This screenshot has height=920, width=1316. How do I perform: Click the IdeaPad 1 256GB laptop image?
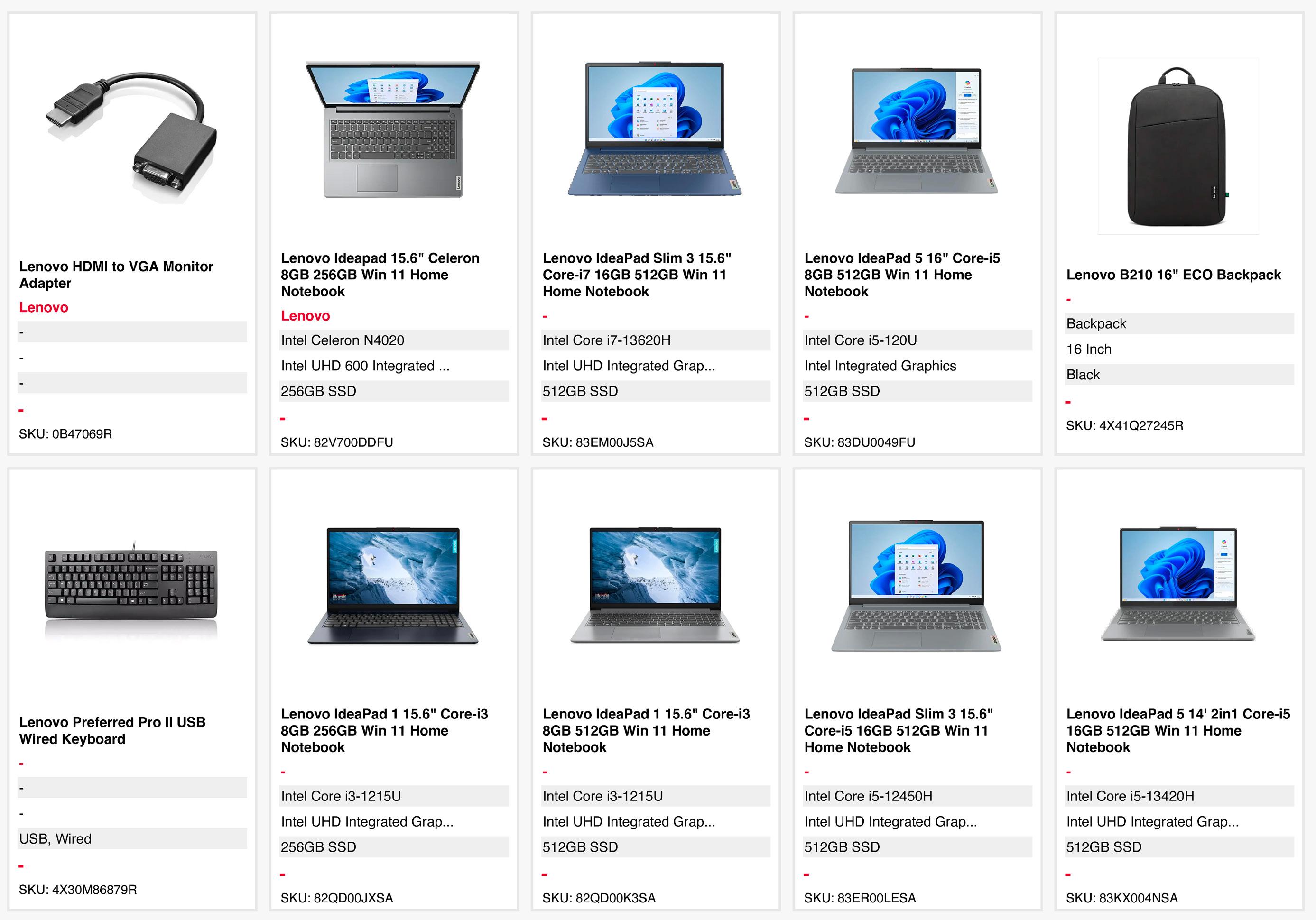coord(393,586)
